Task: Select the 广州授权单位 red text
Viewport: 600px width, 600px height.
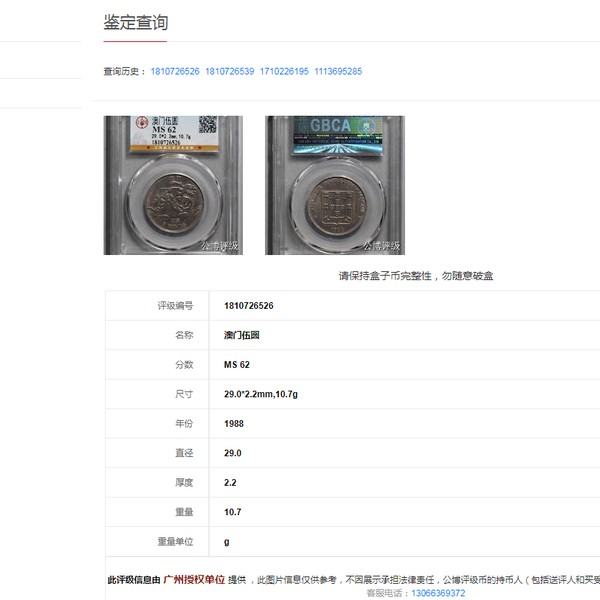Action: (194, 580)
